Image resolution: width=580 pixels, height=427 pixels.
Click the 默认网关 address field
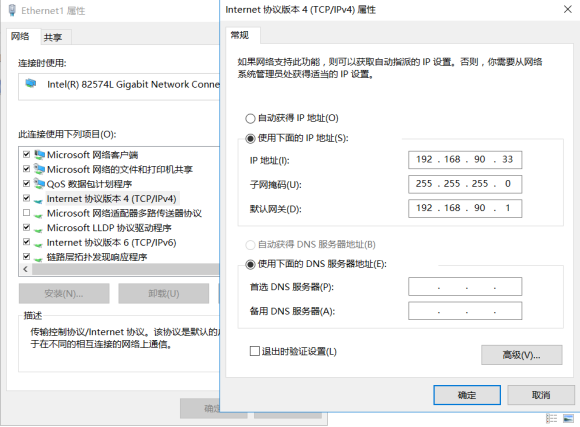(465, 208)
